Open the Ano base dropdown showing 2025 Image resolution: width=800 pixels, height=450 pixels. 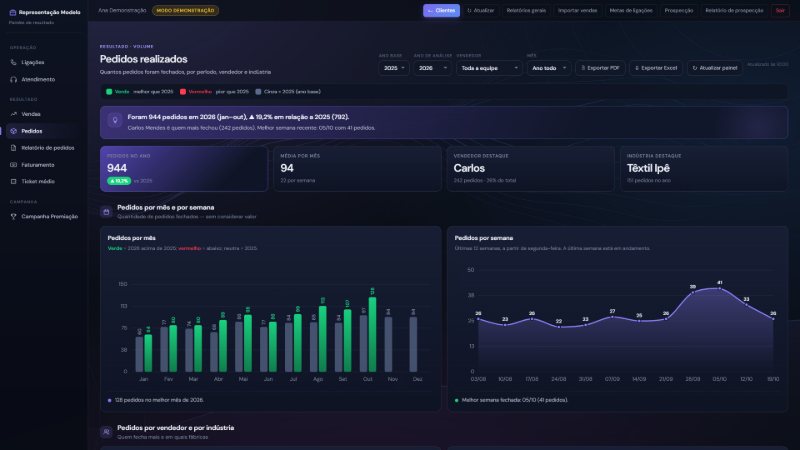point(394,68)
